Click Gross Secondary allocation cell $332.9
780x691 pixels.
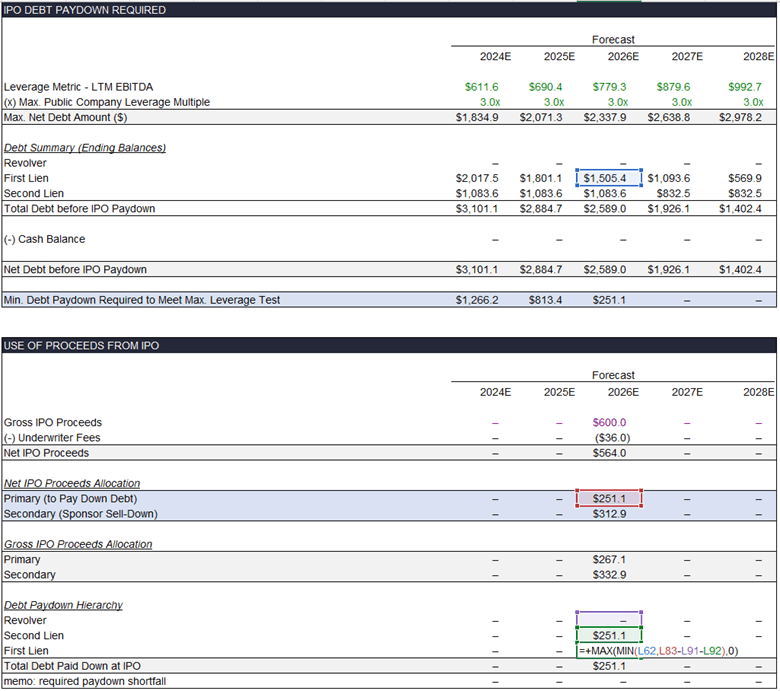coord(609,575)
